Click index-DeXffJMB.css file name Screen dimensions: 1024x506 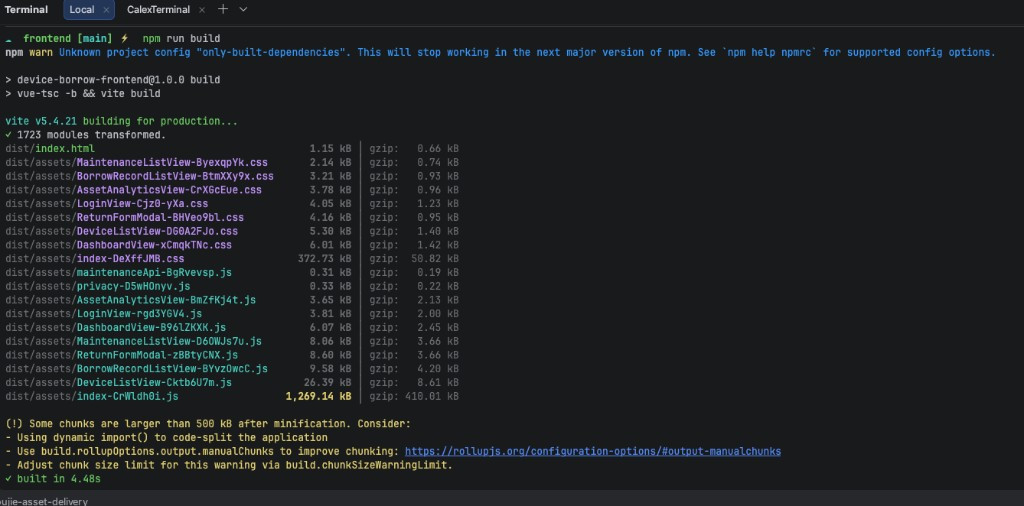[130, 259]
